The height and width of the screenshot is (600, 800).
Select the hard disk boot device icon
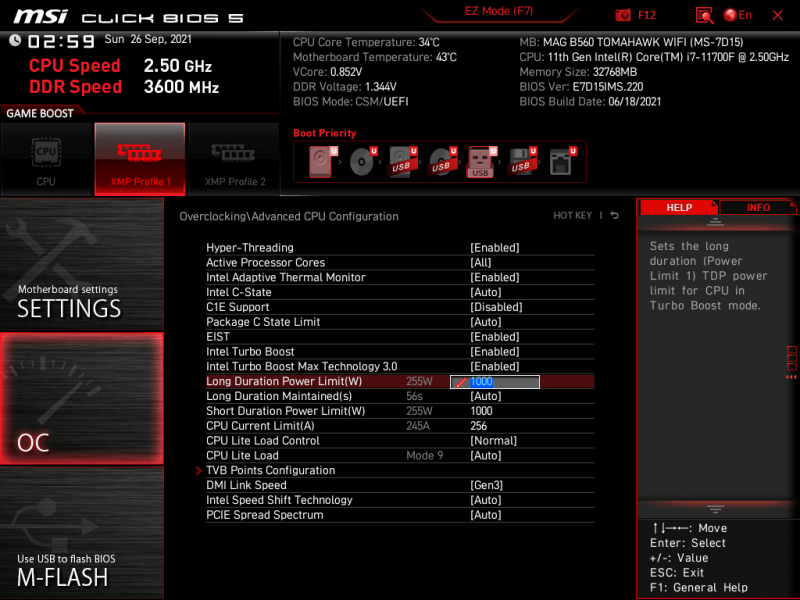click(321, 162)
